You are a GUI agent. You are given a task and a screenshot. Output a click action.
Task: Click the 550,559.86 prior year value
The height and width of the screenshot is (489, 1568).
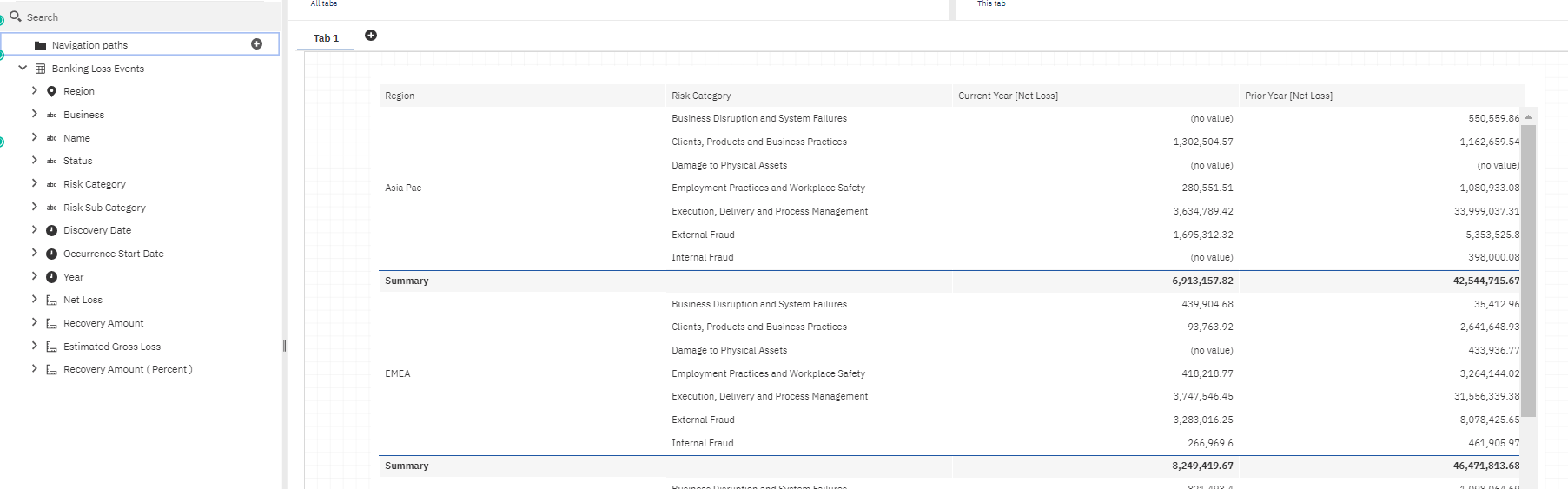click(1494, 118)
